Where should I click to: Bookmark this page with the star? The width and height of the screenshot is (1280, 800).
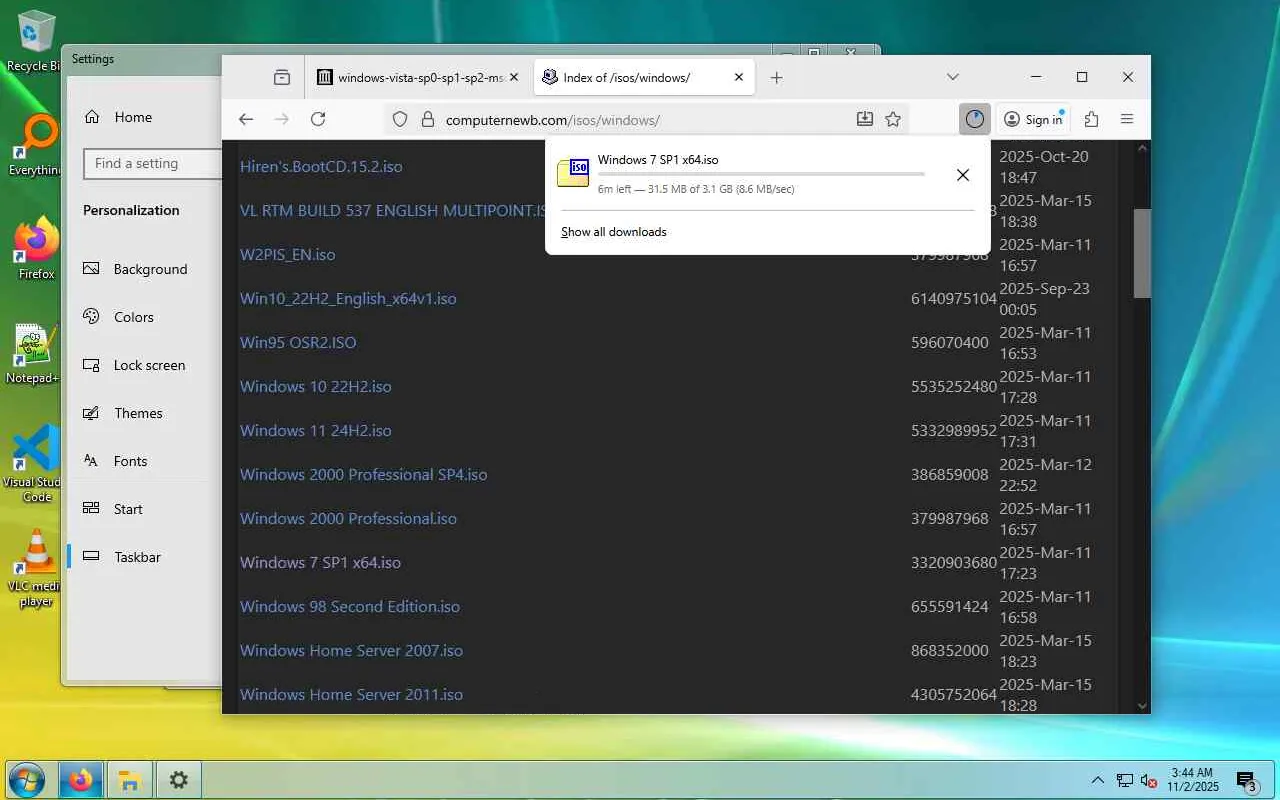[x=893, y=119]
